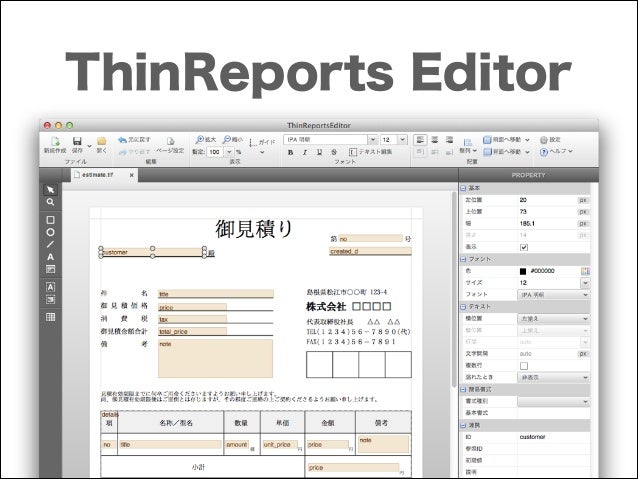Align selected objects via the arrange icon
638x479 pixels.
coord(468,146)
